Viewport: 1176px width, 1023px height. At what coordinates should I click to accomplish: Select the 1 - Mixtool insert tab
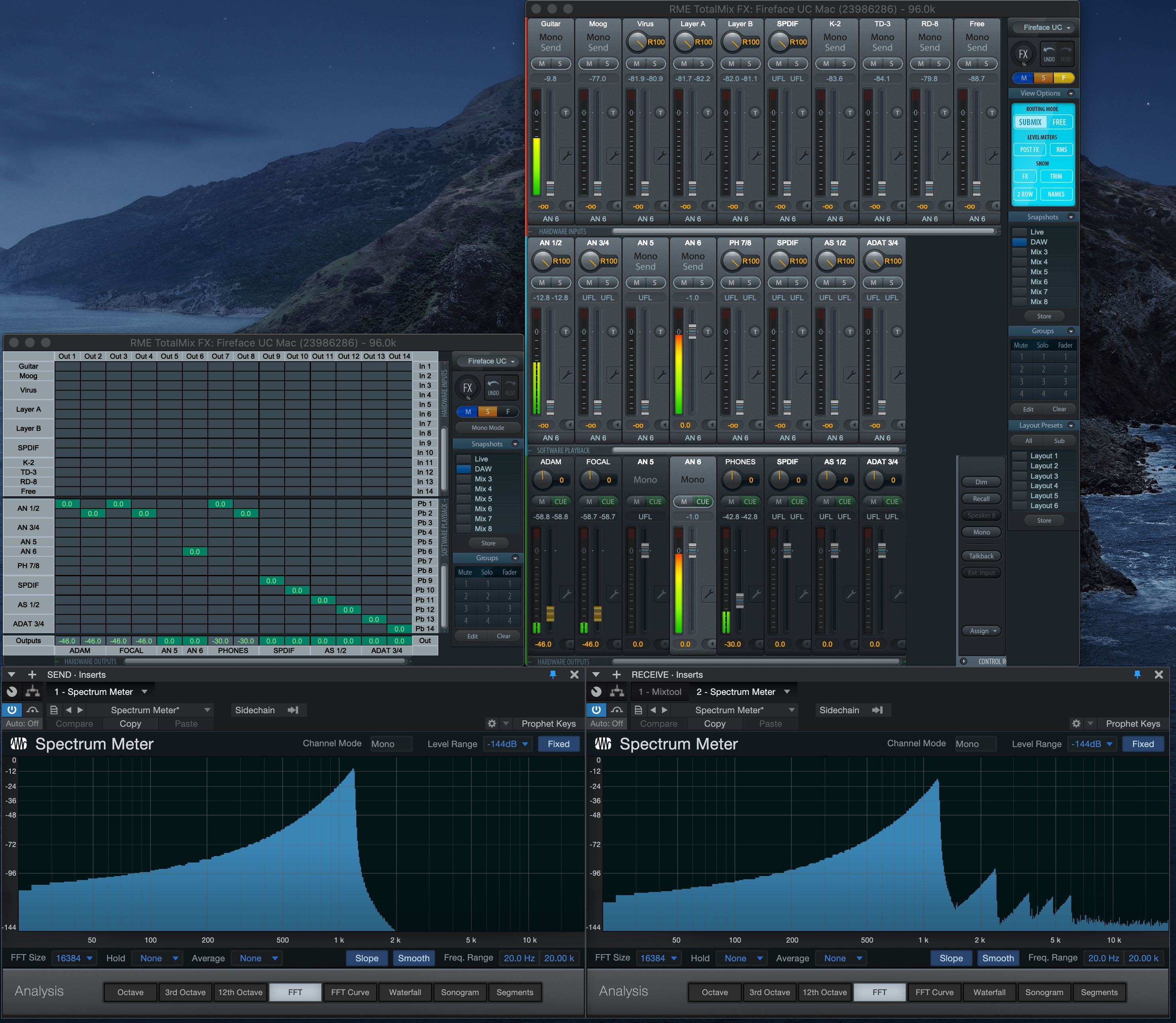pos(659,692)
